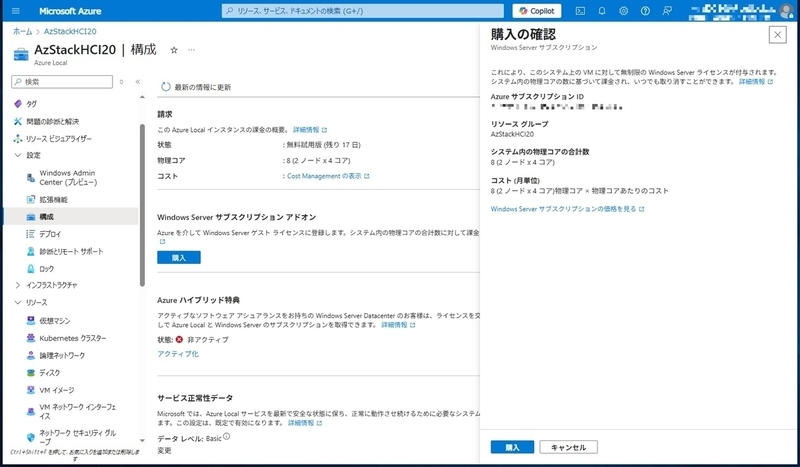Open デプロイ menu item
Screen dimensions: 800x467
50,234
